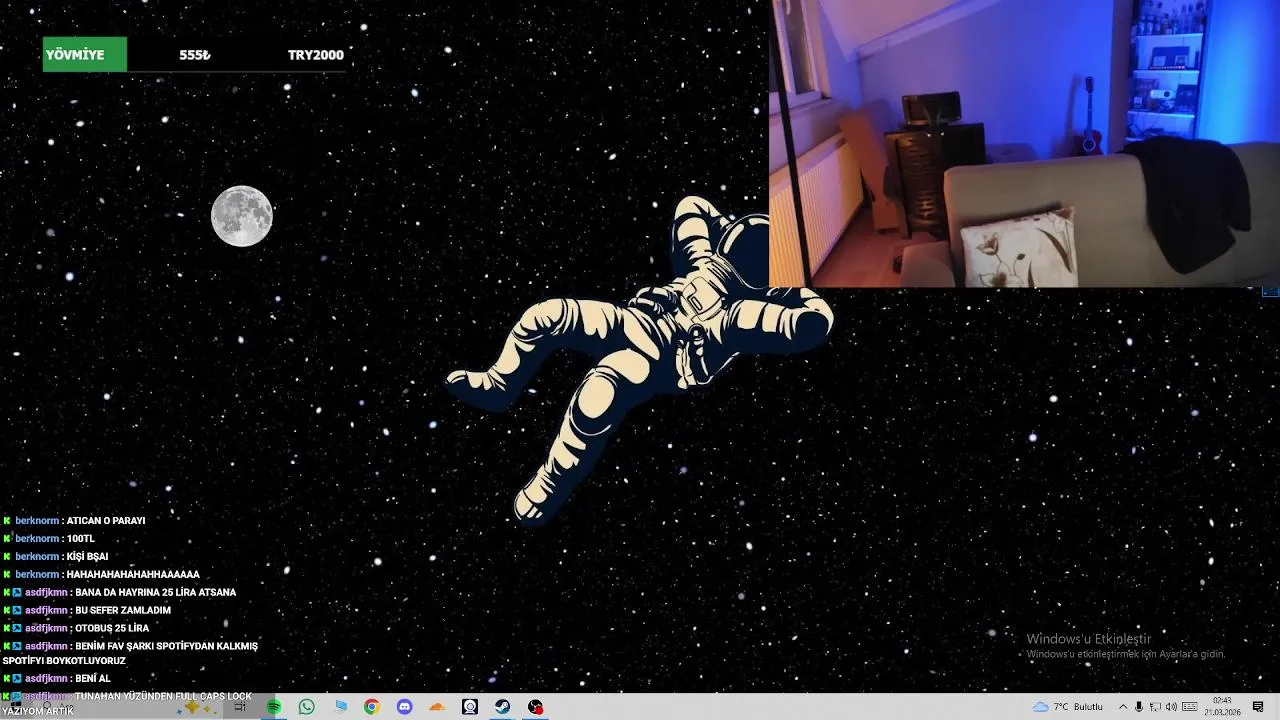Open Task View in the taskbar

pyautogui.click(x=240, y=707)
